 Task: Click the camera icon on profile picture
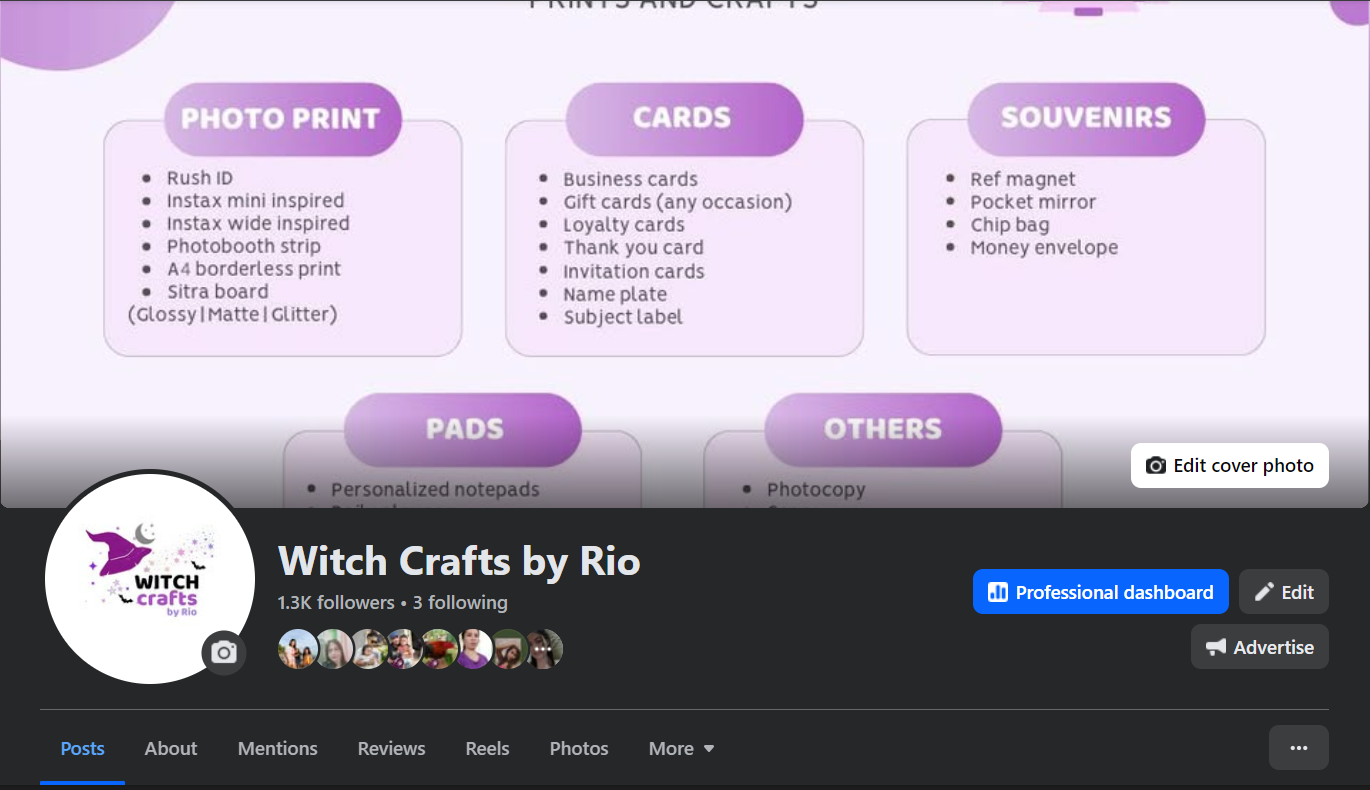pyautogui.click(x=224, y=653)
